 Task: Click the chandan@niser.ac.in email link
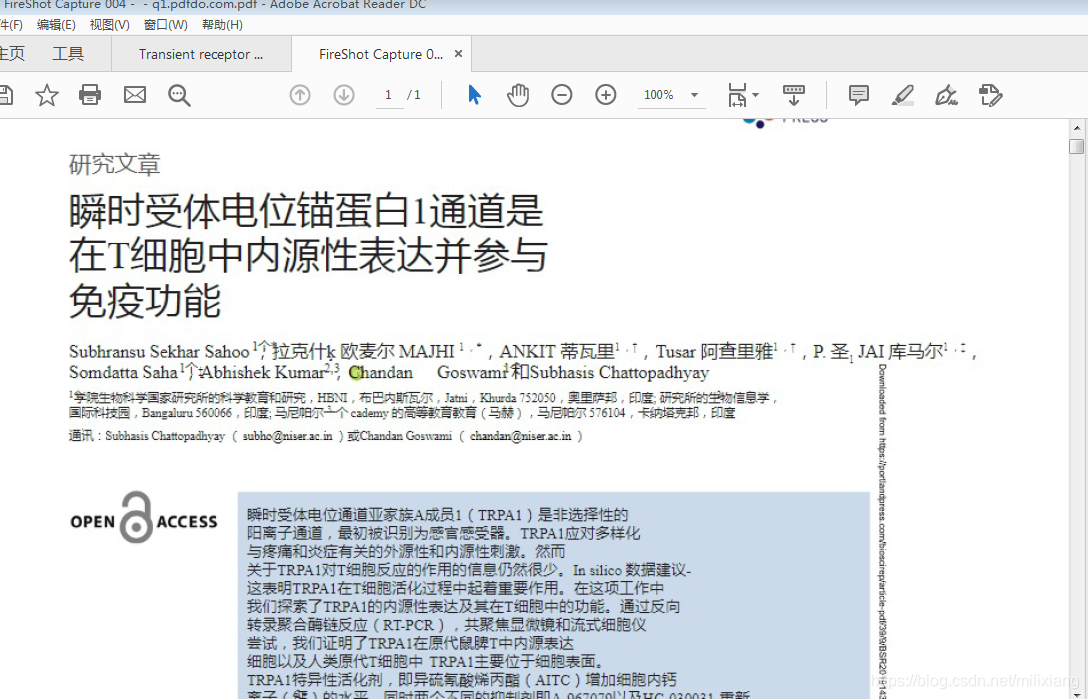(520, 436)
